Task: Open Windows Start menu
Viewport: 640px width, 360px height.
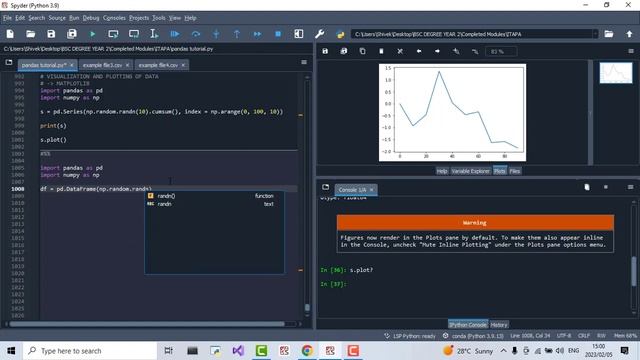Action: [11, 351]
